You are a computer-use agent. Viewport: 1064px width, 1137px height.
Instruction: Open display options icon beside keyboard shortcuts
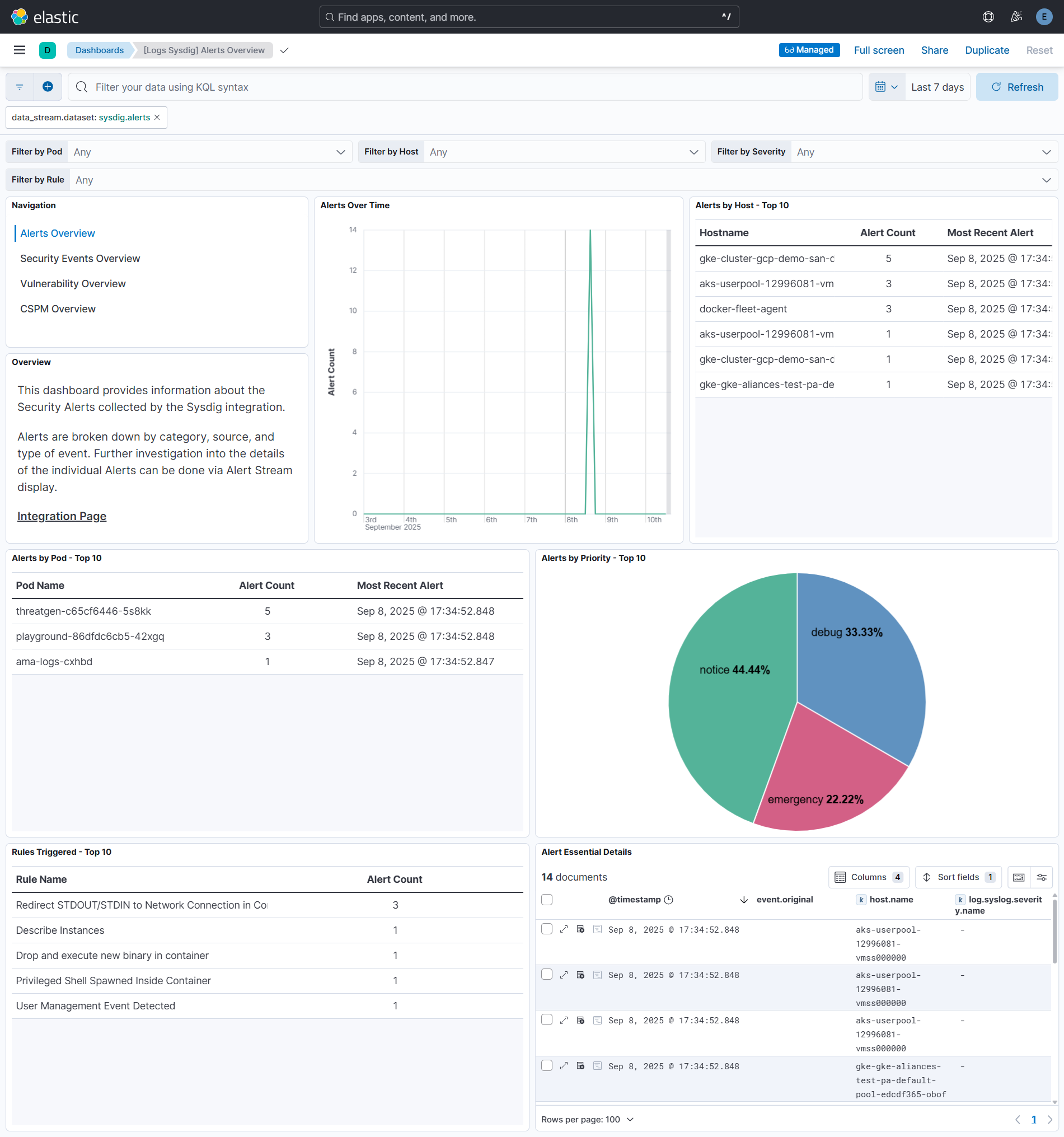1041,877
